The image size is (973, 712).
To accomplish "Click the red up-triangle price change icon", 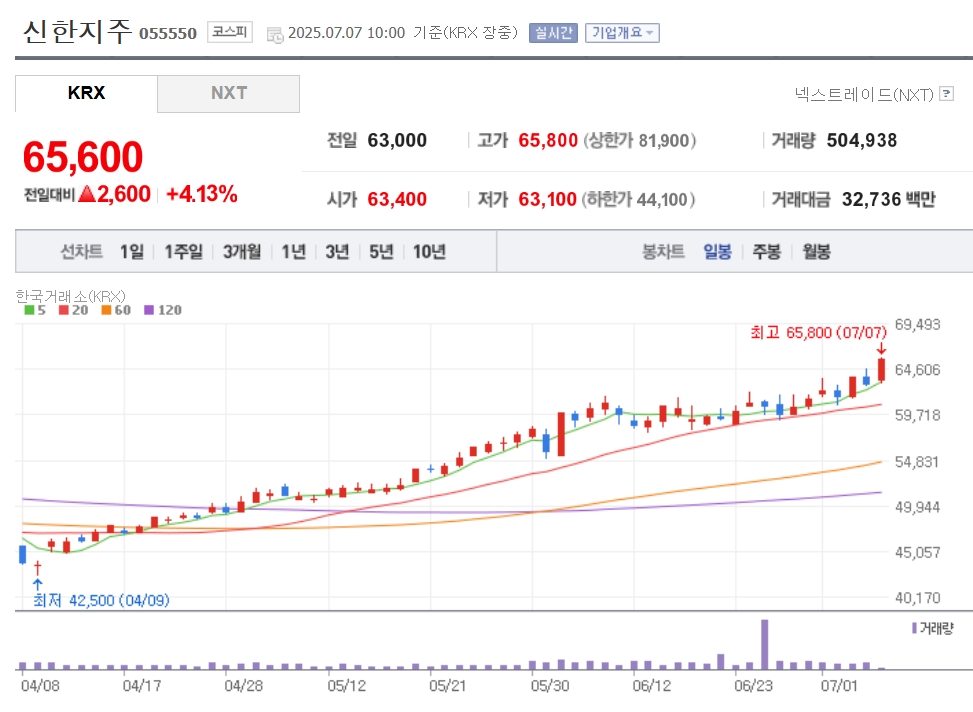I will [87, 194].
